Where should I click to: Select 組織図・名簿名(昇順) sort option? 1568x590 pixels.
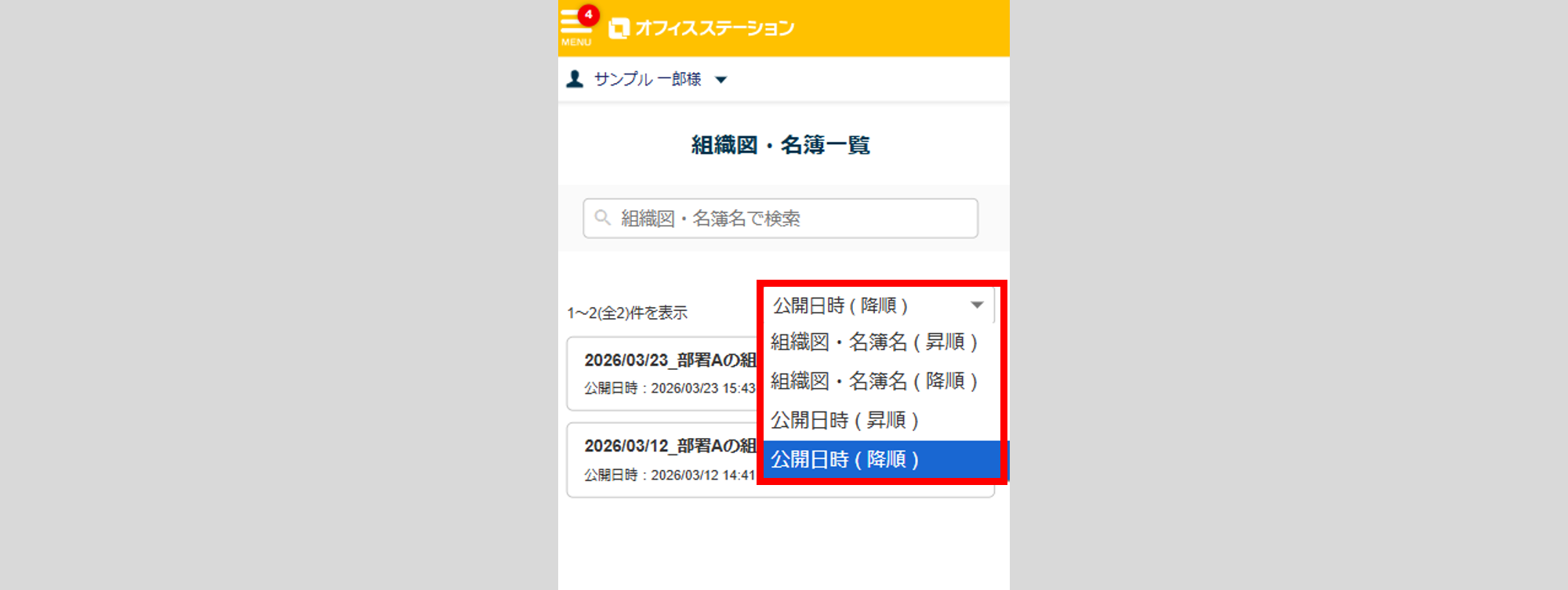tap(882, 342)
